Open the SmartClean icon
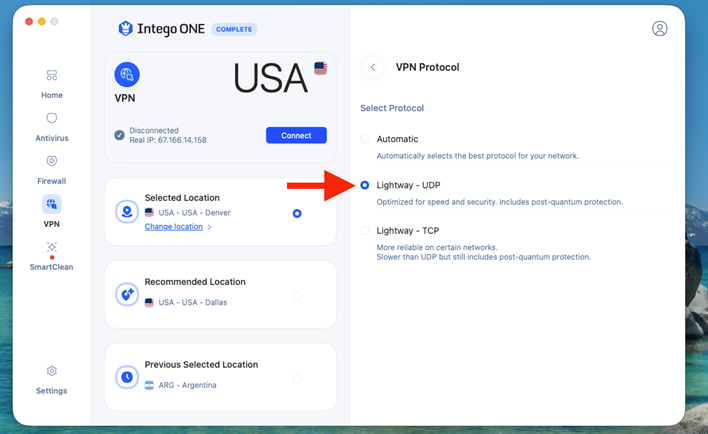 point(51,247)
